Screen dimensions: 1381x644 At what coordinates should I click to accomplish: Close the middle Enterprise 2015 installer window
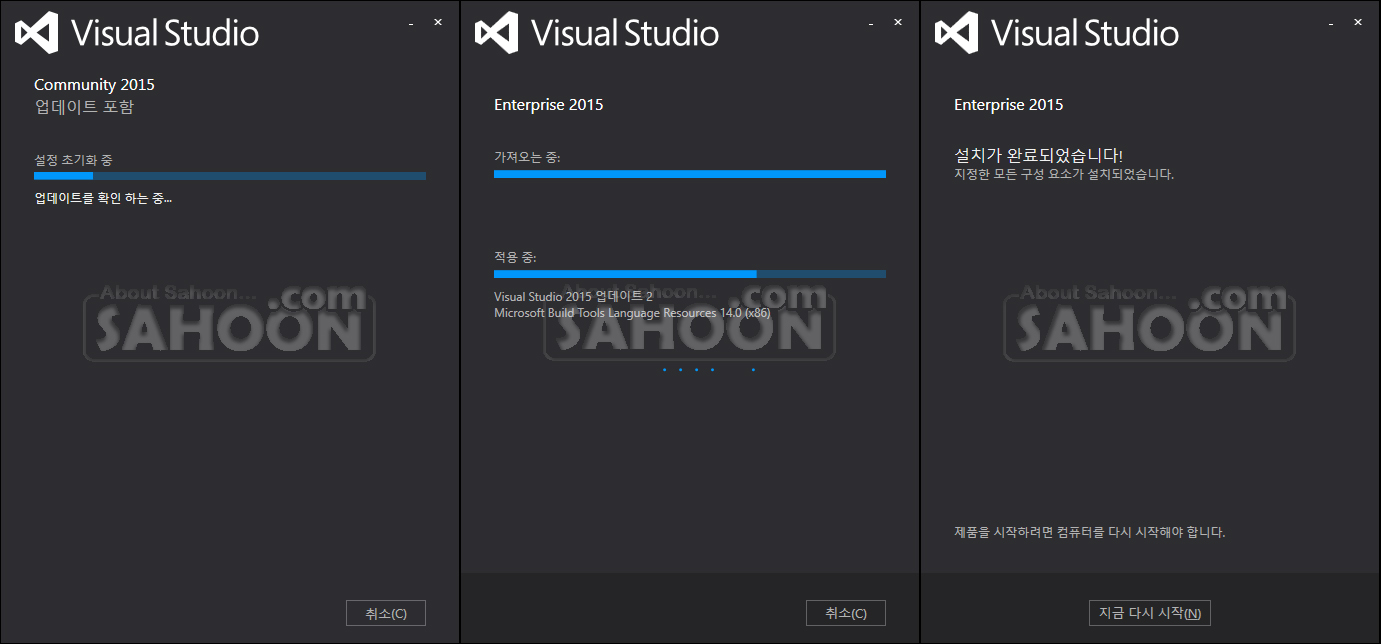coord(898,22)
